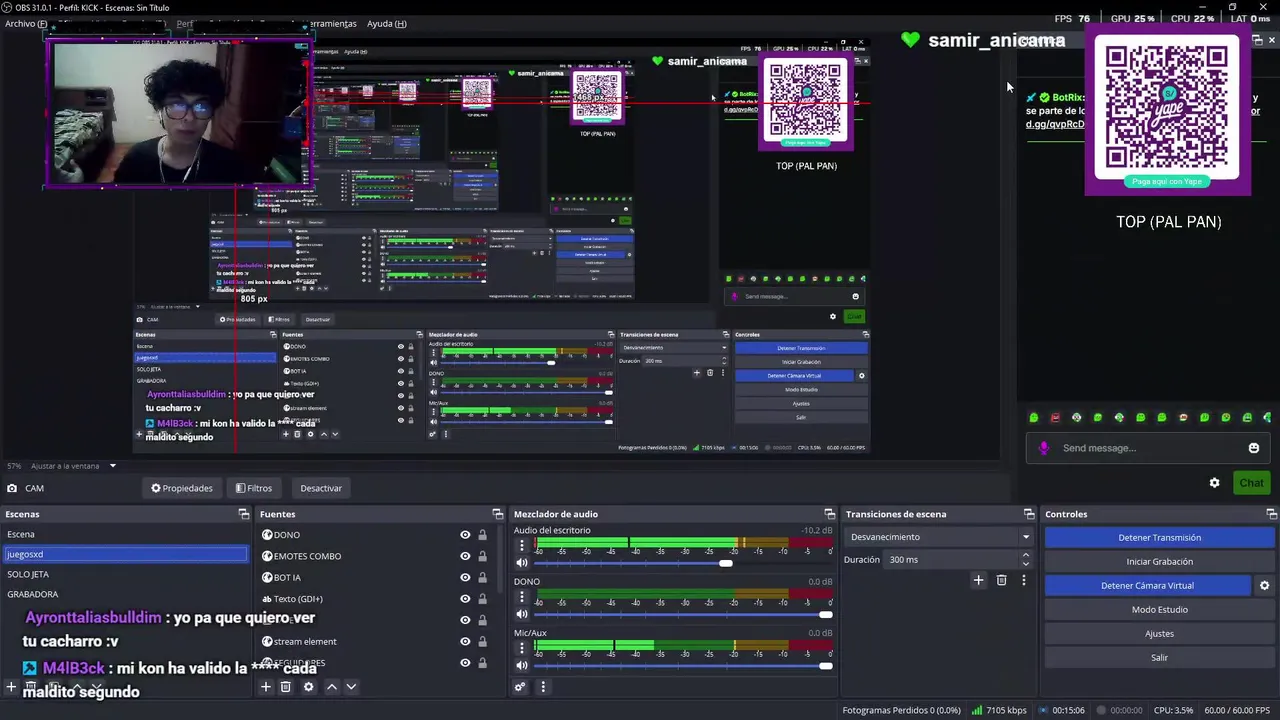The width and height of the screenshot is (1280, 720).
Task: Remove the current scene transition
Action: coord(1001,580)
